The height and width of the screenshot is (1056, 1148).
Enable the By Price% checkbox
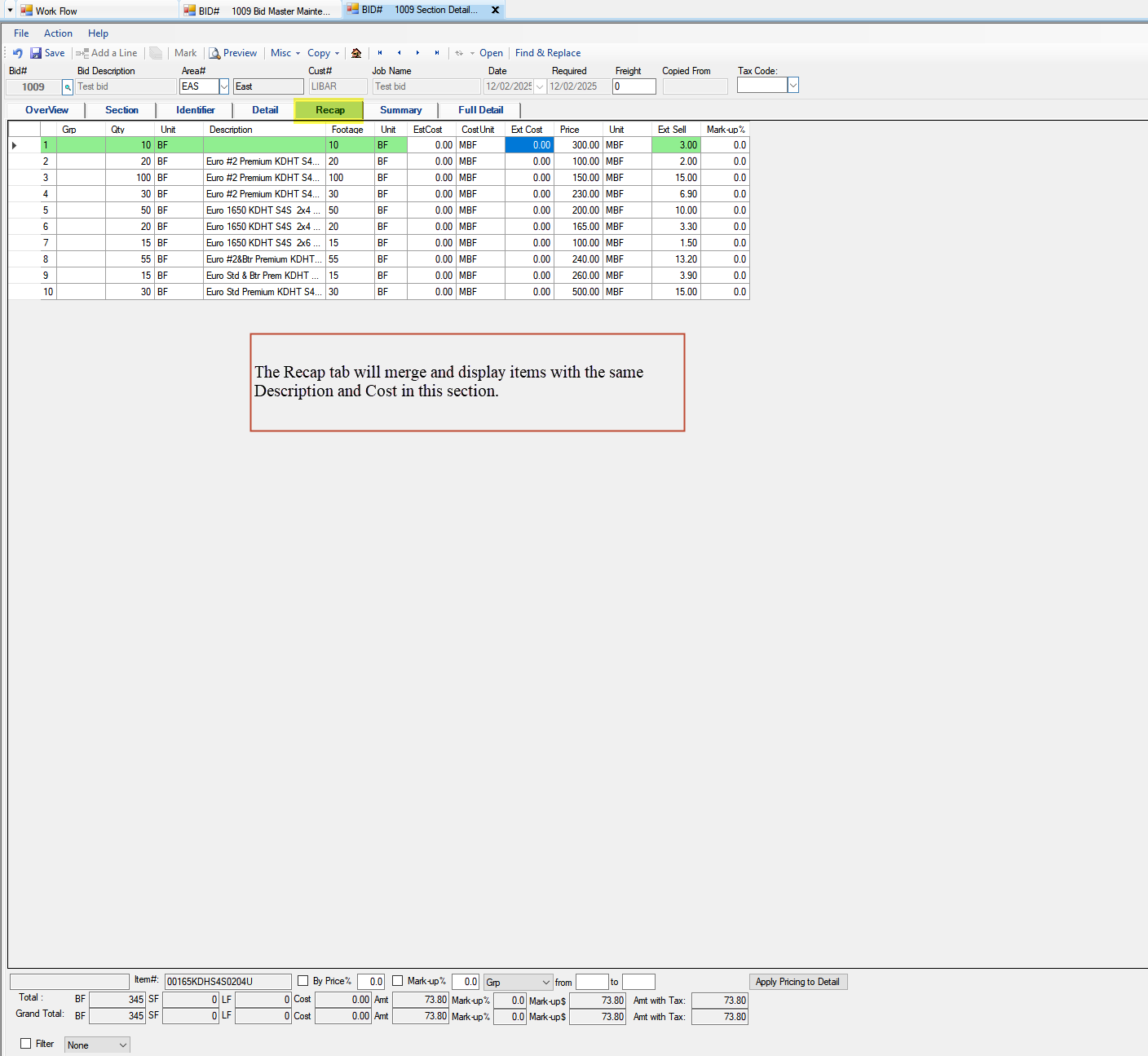click(303, 981)
